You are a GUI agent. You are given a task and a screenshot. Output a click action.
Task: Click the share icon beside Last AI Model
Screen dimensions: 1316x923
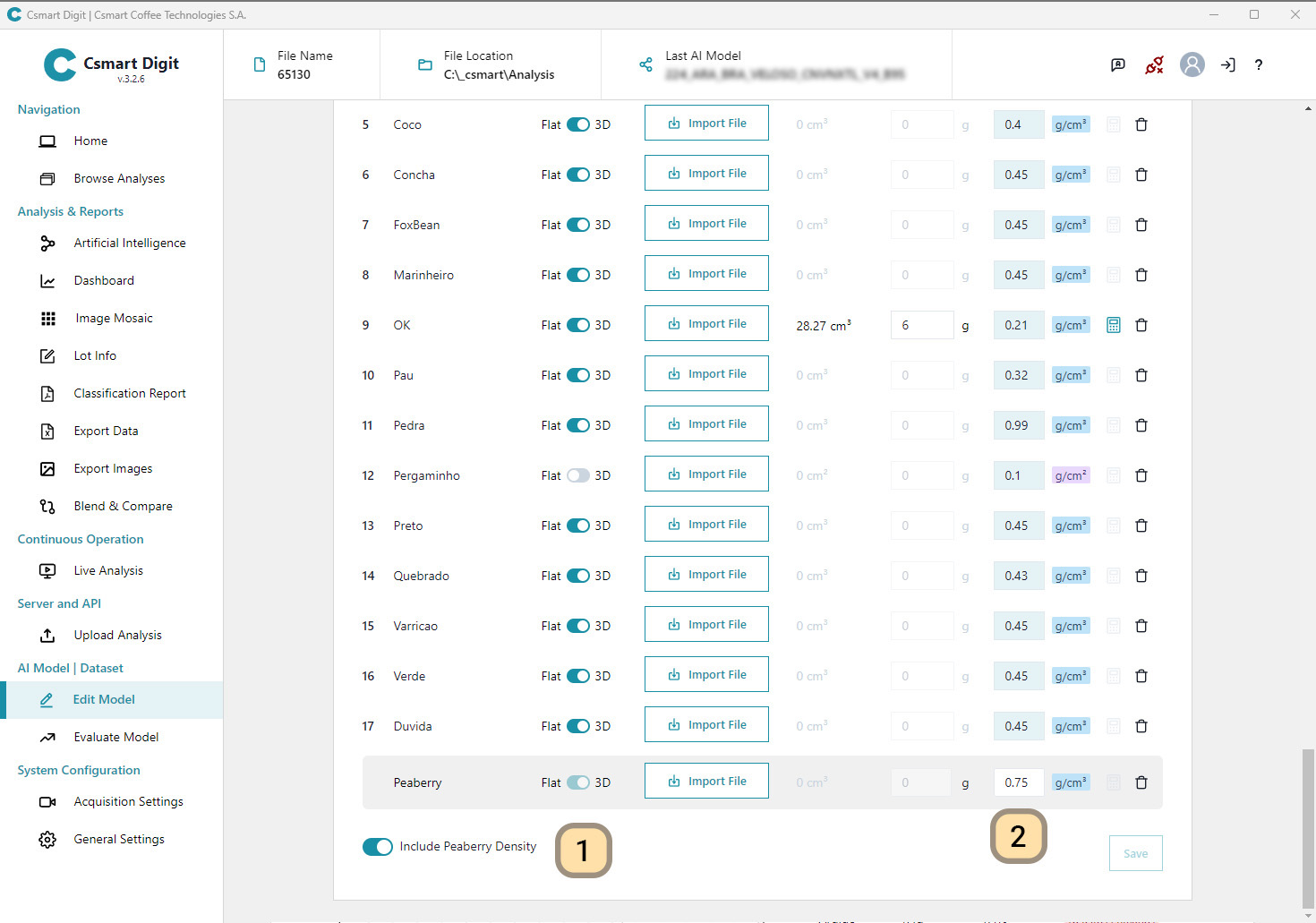point(645,64)
